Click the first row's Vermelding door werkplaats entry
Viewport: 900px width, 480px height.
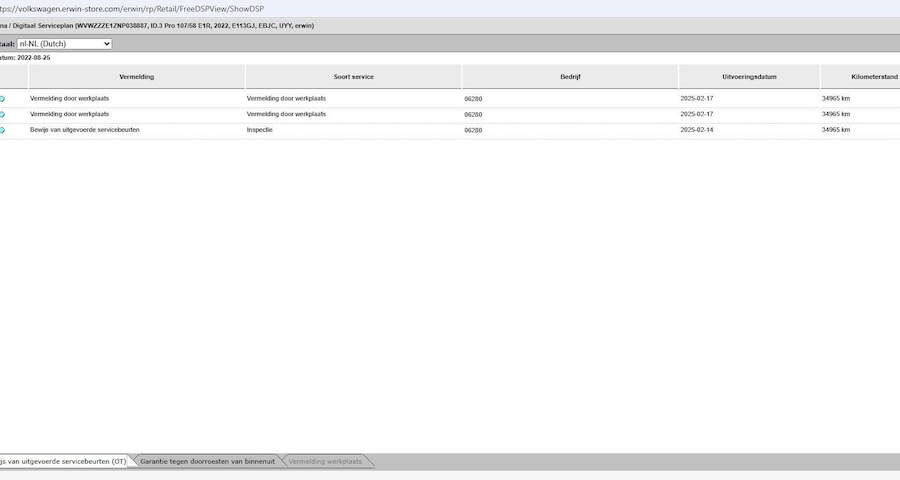pyautogui.click(x=69, y=99)
